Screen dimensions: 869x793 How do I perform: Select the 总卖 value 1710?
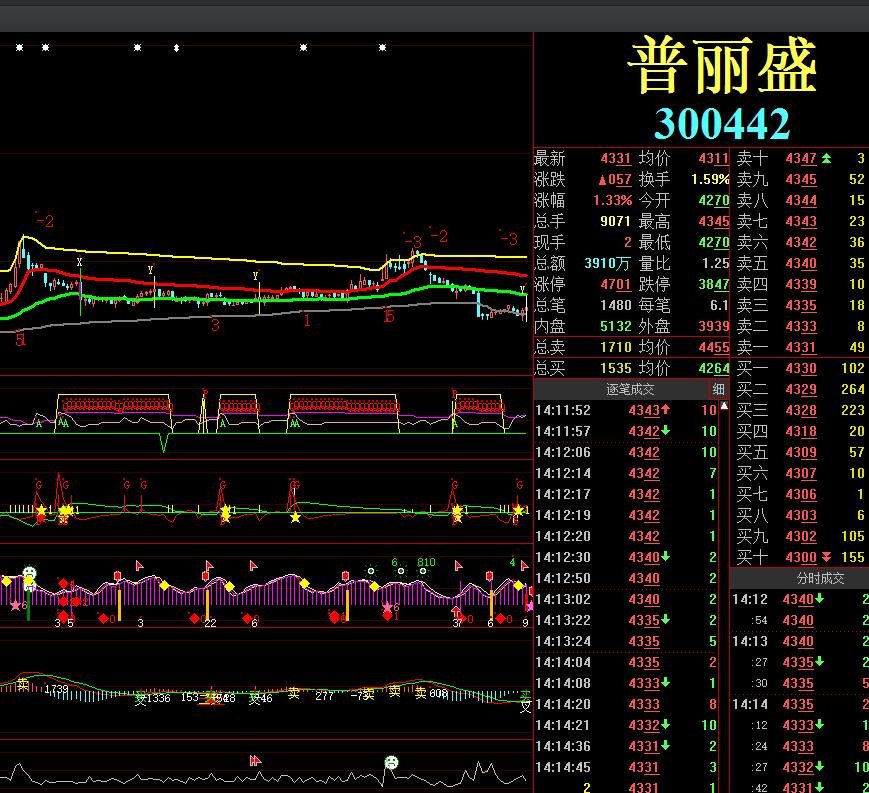click(x=616, y=347)
